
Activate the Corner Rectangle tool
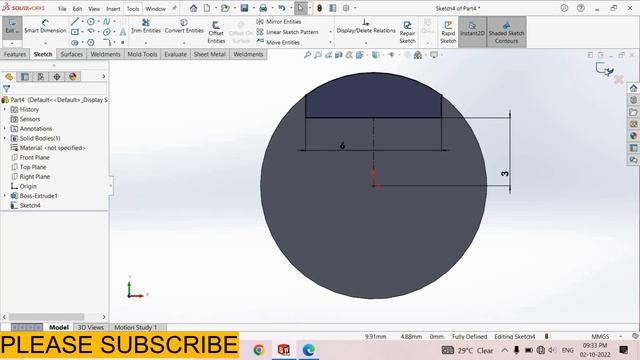point(75,32)
